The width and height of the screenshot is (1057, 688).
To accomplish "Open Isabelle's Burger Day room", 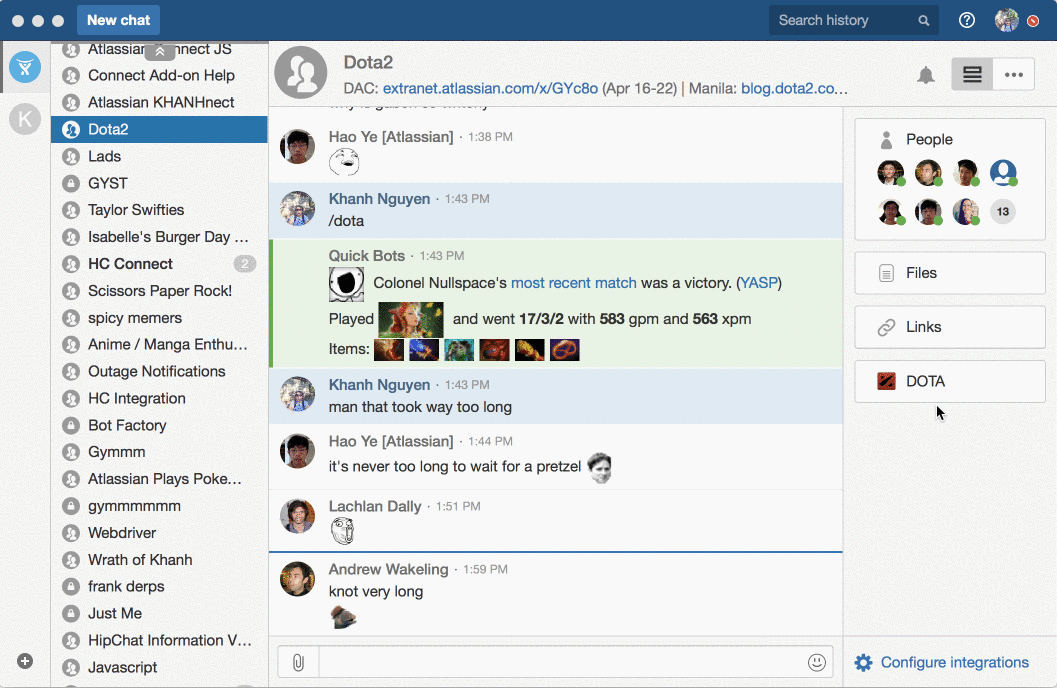I will 160,237.
